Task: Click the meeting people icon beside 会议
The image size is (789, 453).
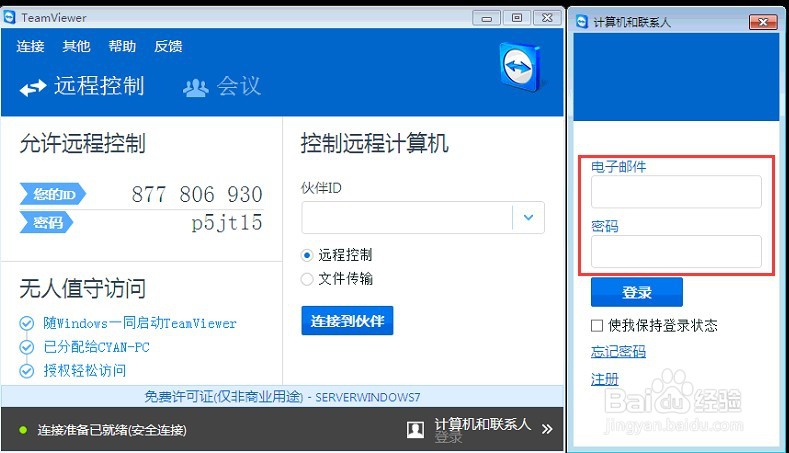Action: coord(195,88)
